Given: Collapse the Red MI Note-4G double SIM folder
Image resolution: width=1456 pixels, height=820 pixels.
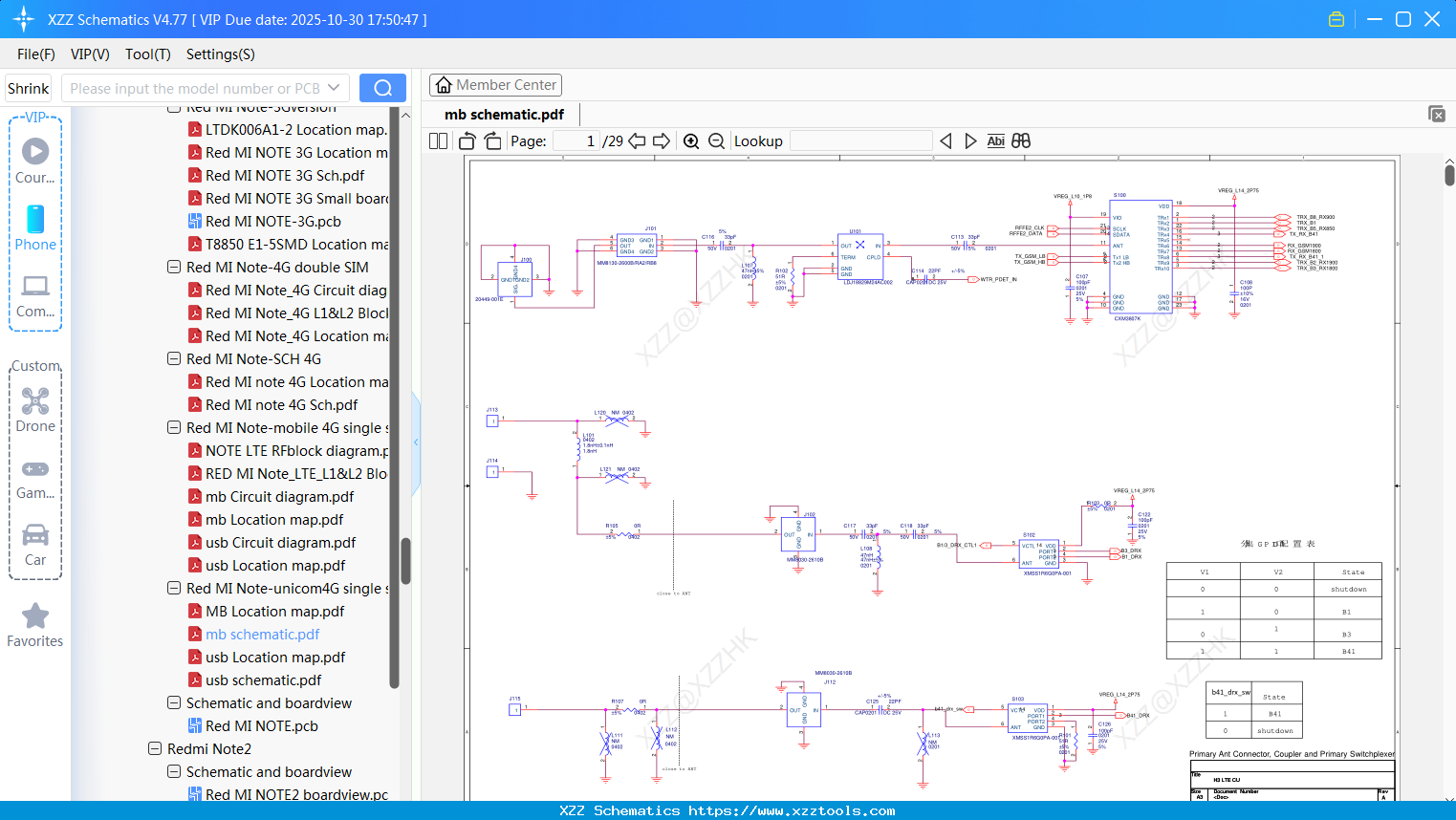Looking at the screenshot, I should pos(173,267).
